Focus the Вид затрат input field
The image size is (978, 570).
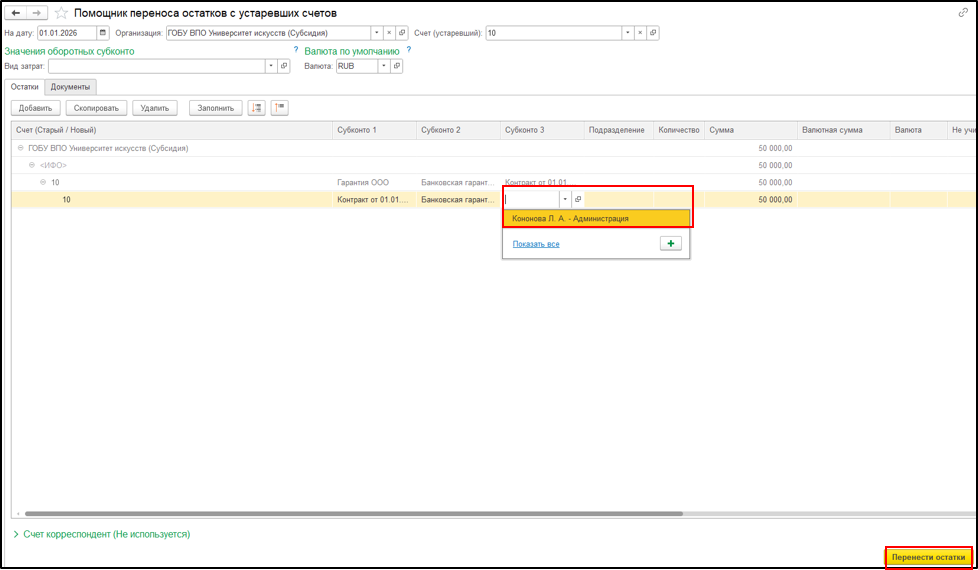(157, 66)
